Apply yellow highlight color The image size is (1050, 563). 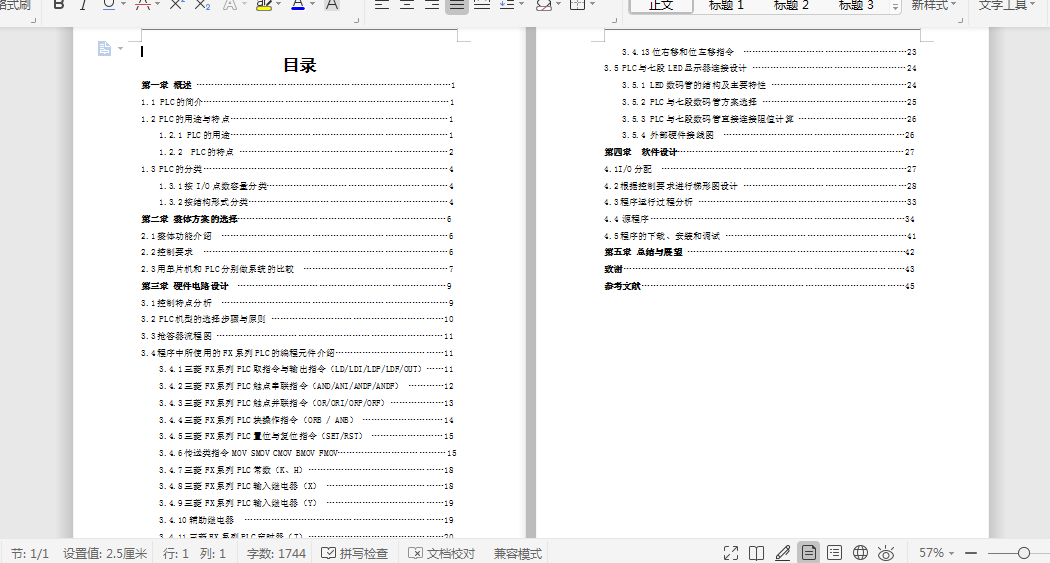(264, 5)
